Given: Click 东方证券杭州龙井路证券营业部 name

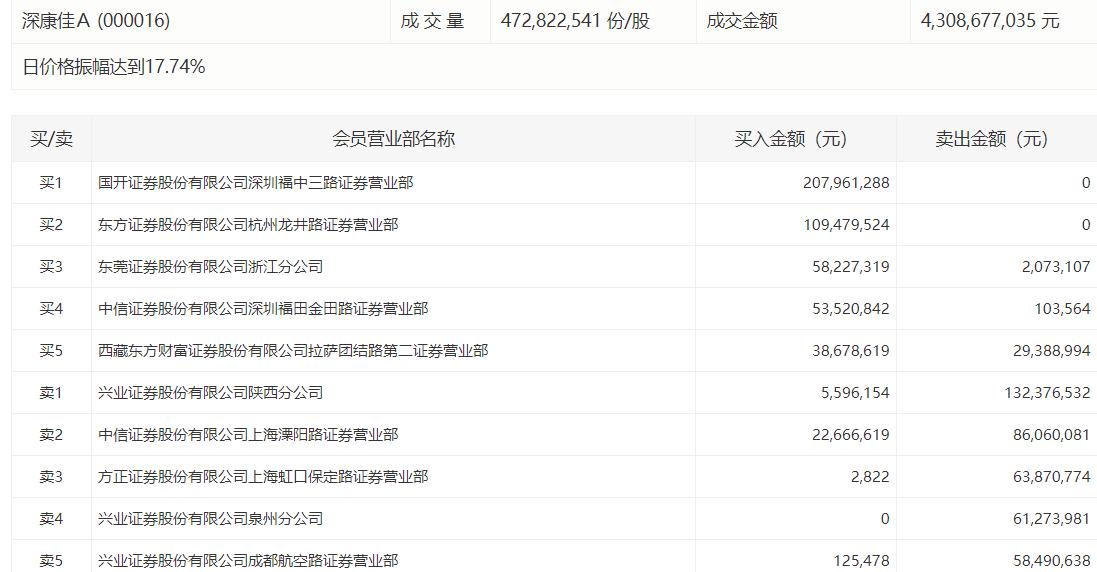Looking at the screenshot, I should tap(248, 225).
